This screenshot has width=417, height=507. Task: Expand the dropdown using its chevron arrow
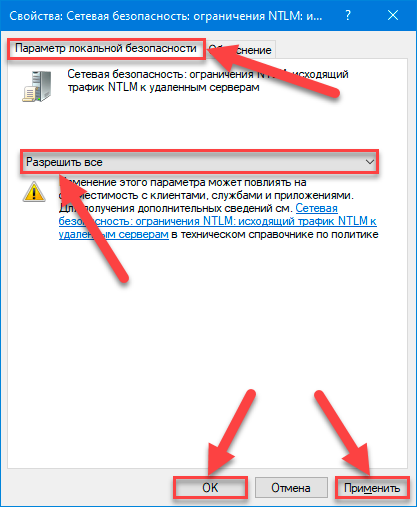pos(369,162)
